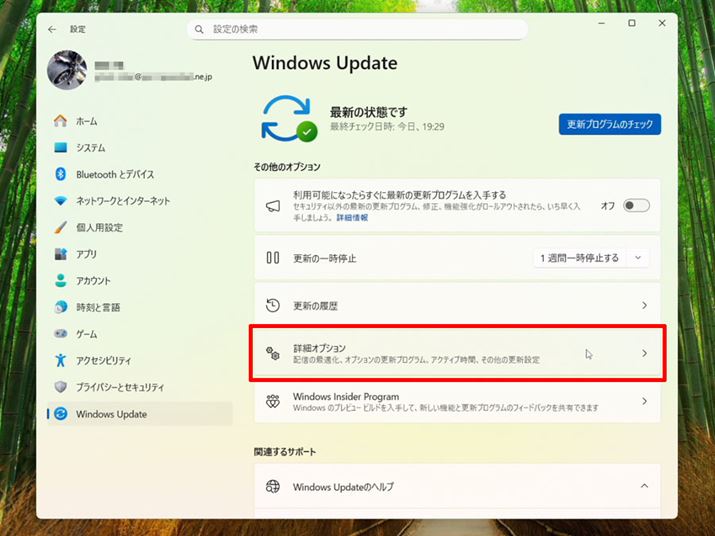Click the megaphone icon for latest updates
The width and height of the screenshot is (715, 536).
coord(273,206)
